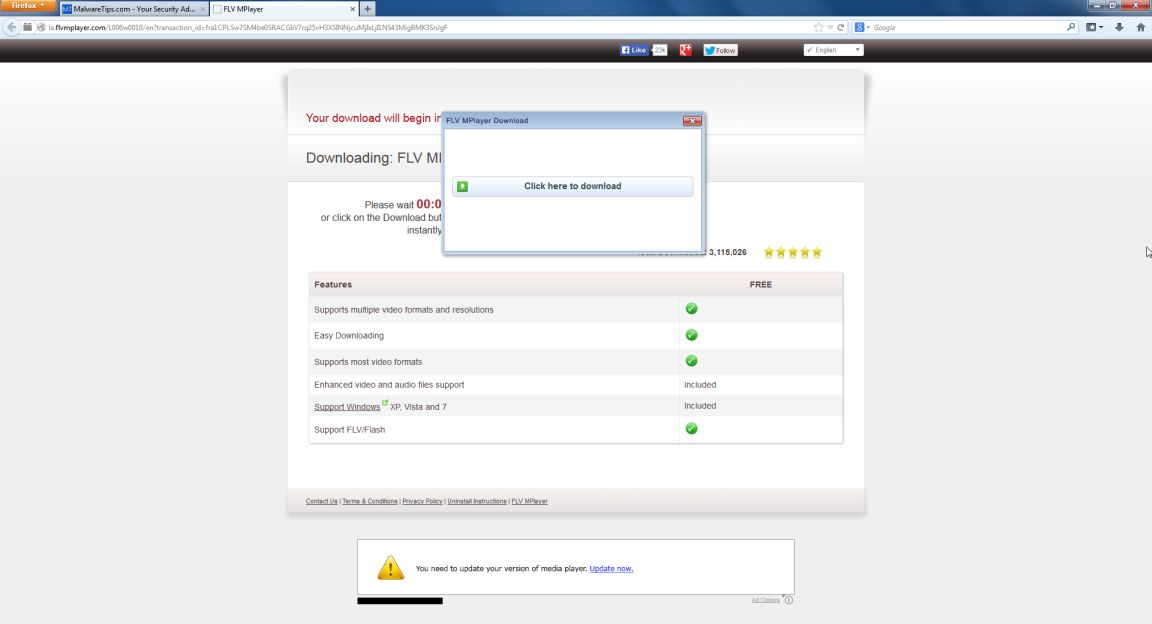Click the Google Plus icon
Image resolution: width=1152 pixels, height=624 pixels.
[685, 50]
